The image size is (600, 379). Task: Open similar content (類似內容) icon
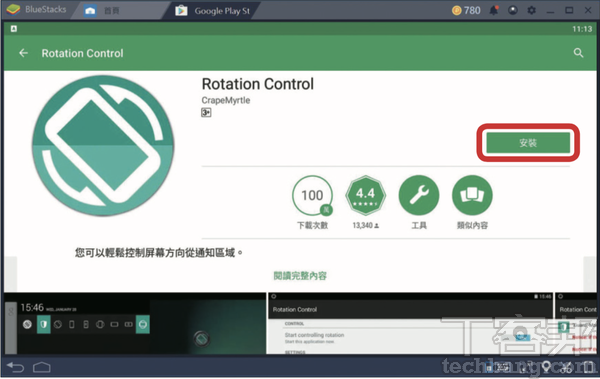(x=472, y=196)
